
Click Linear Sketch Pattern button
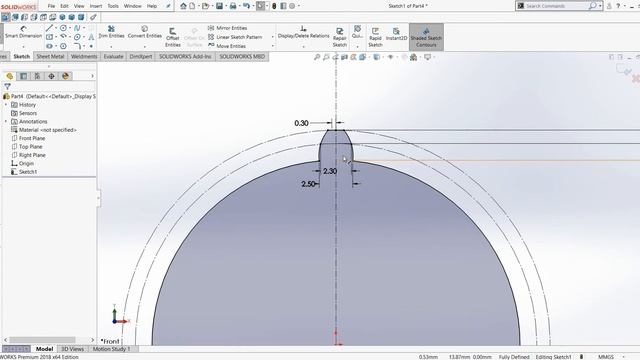click(235, 37)
